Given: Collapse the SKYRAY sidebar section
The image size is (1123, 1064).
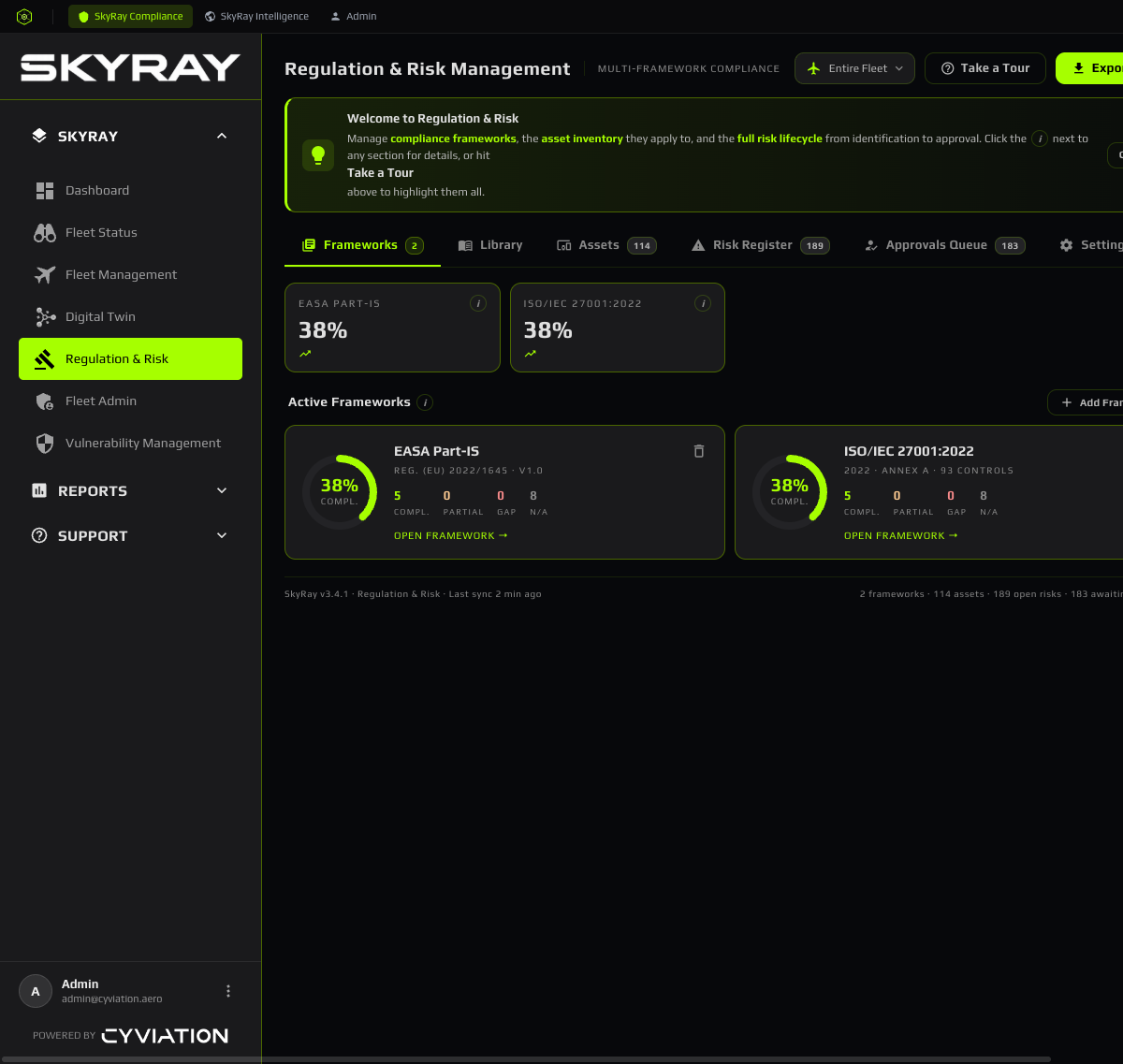Looking at the screenshot, I should tap(222, 136).
